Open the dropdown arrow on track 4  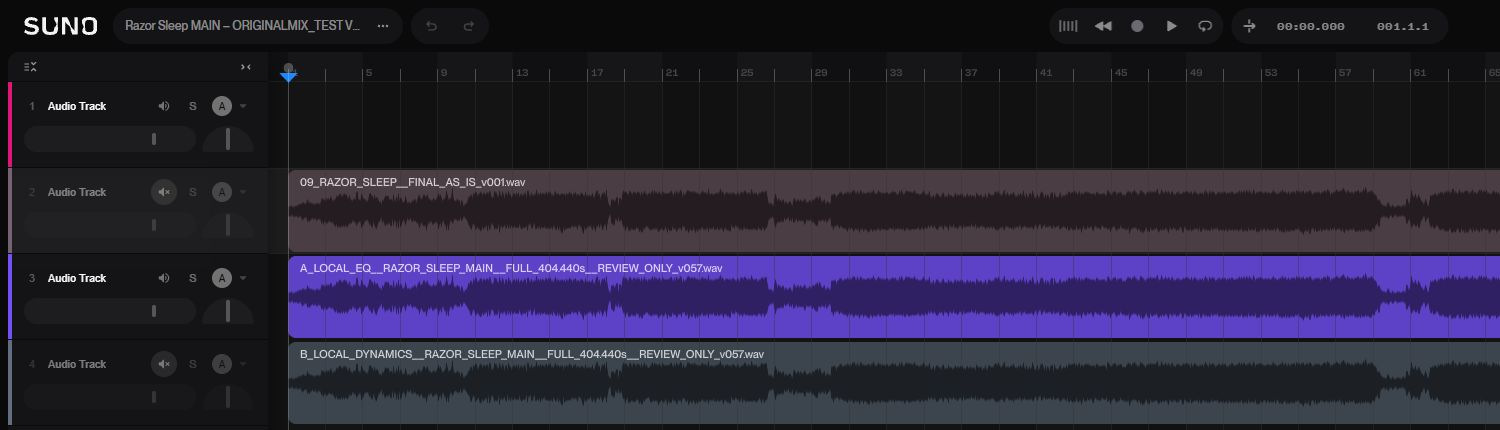point(242,364)
